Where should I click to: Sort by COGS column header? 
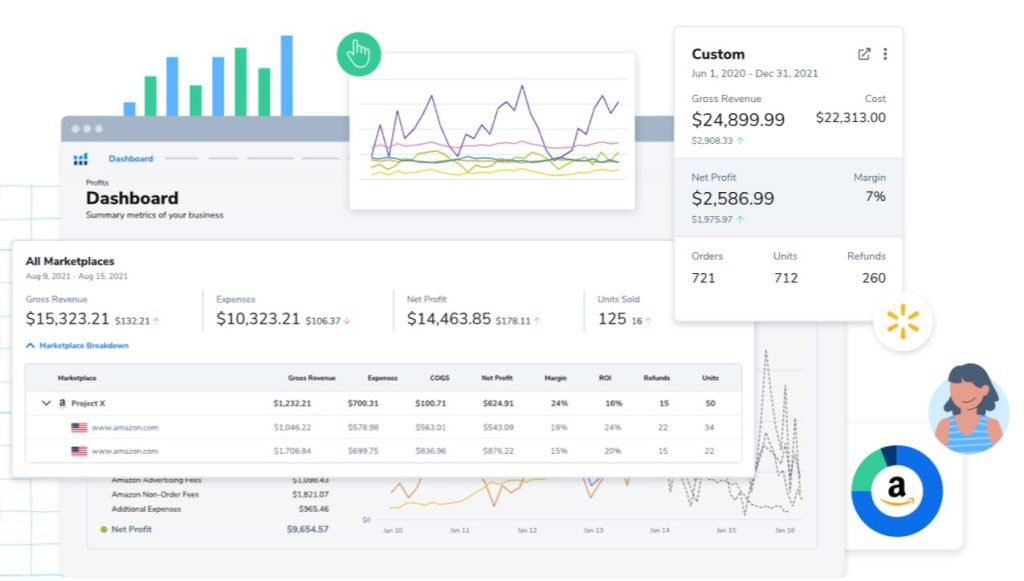tap(440, 378)
